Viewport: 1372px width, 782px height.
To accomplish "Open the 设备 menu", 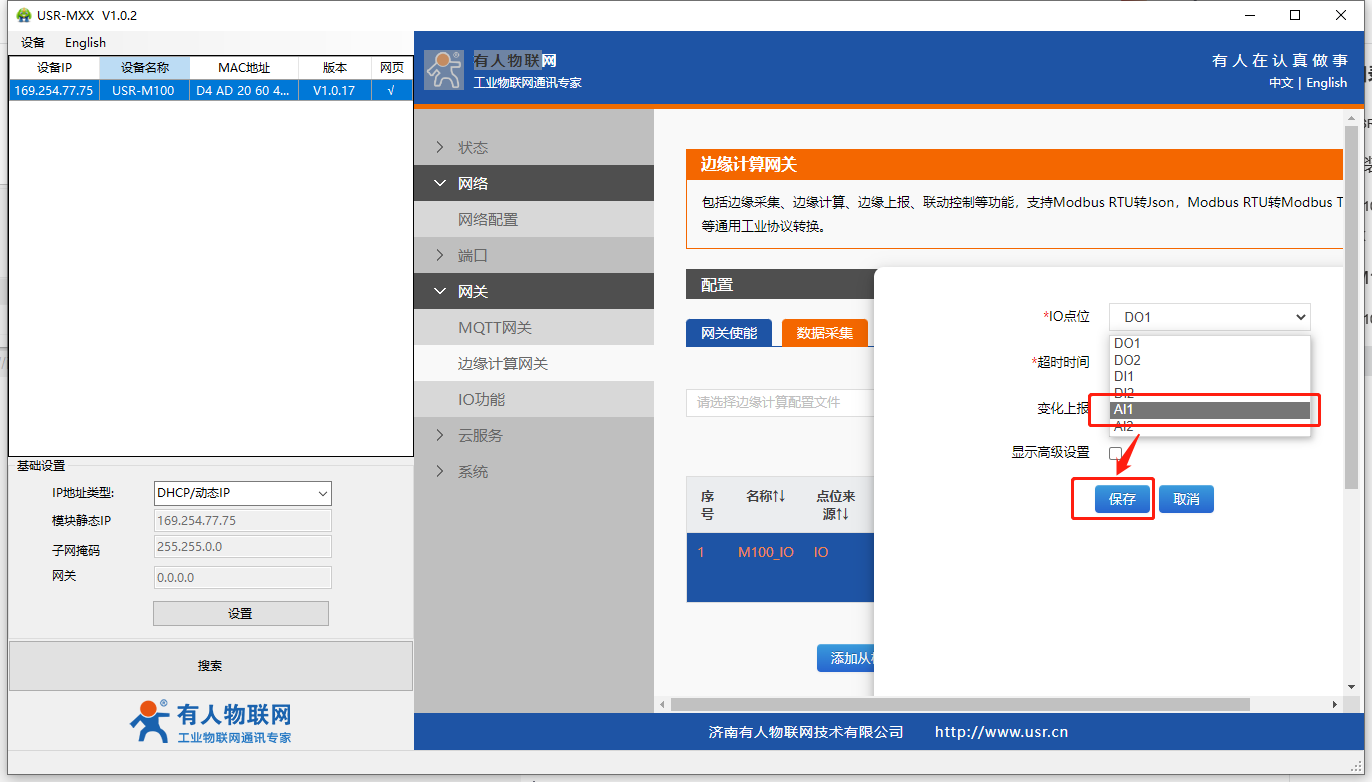I will [33, 43].
